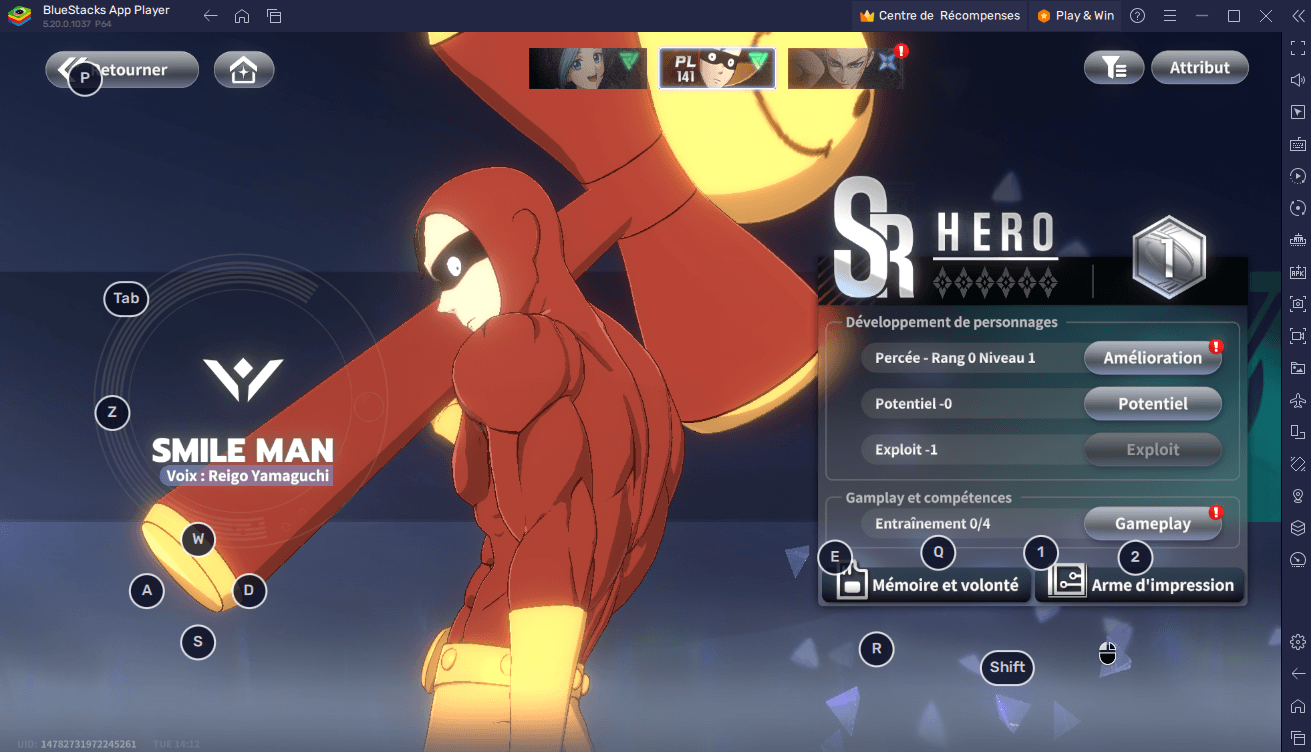
Task: Click the Shift key overlay control
Action: [x=1007, y=667]
